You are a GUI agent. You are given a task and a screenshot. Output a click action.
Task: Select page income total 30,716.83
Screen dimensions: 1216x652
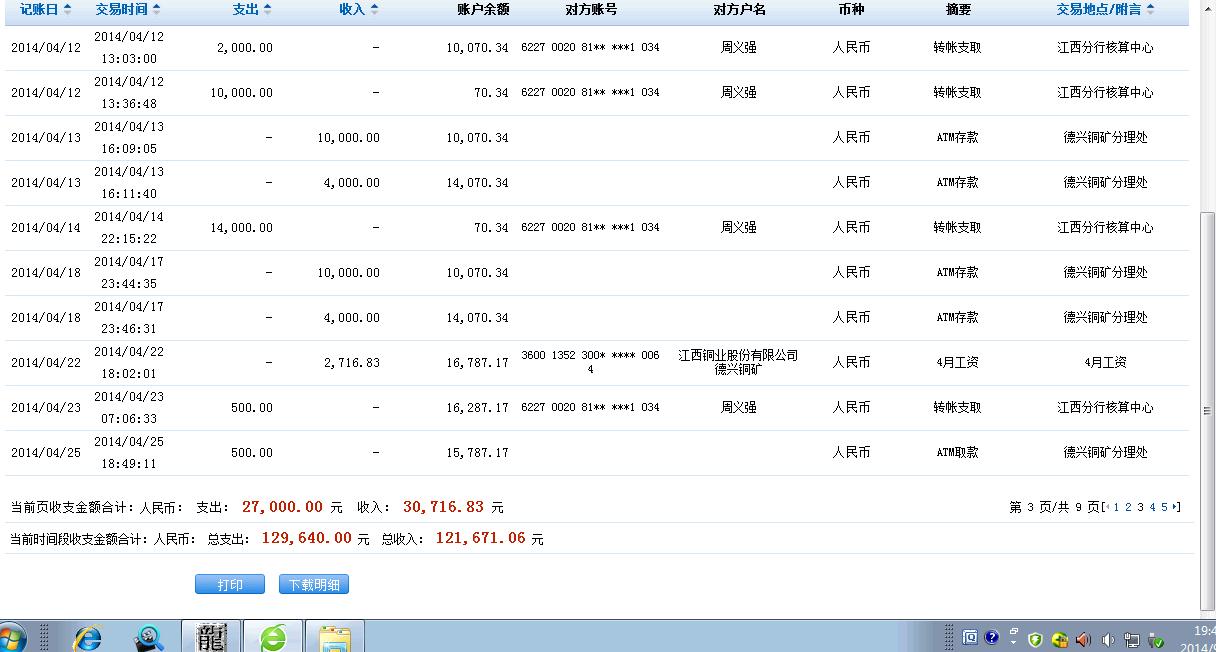[443, 507]
